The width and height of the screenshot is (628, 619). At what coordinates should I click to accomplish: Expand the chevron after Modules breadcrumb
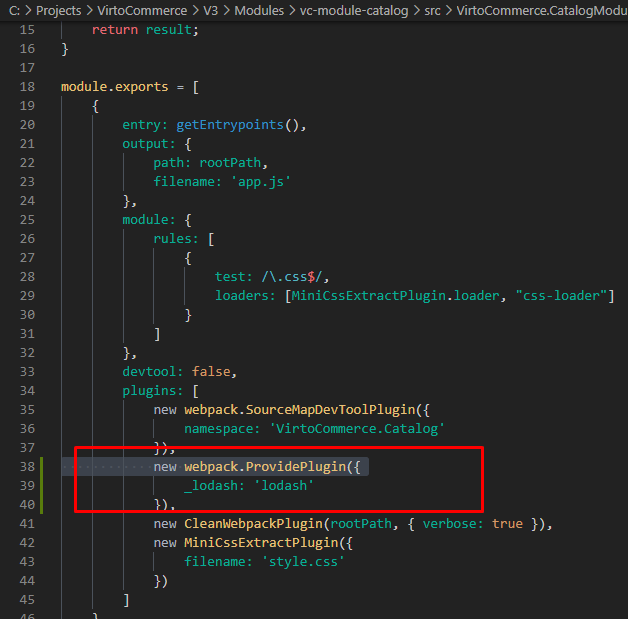click(292, 10)
